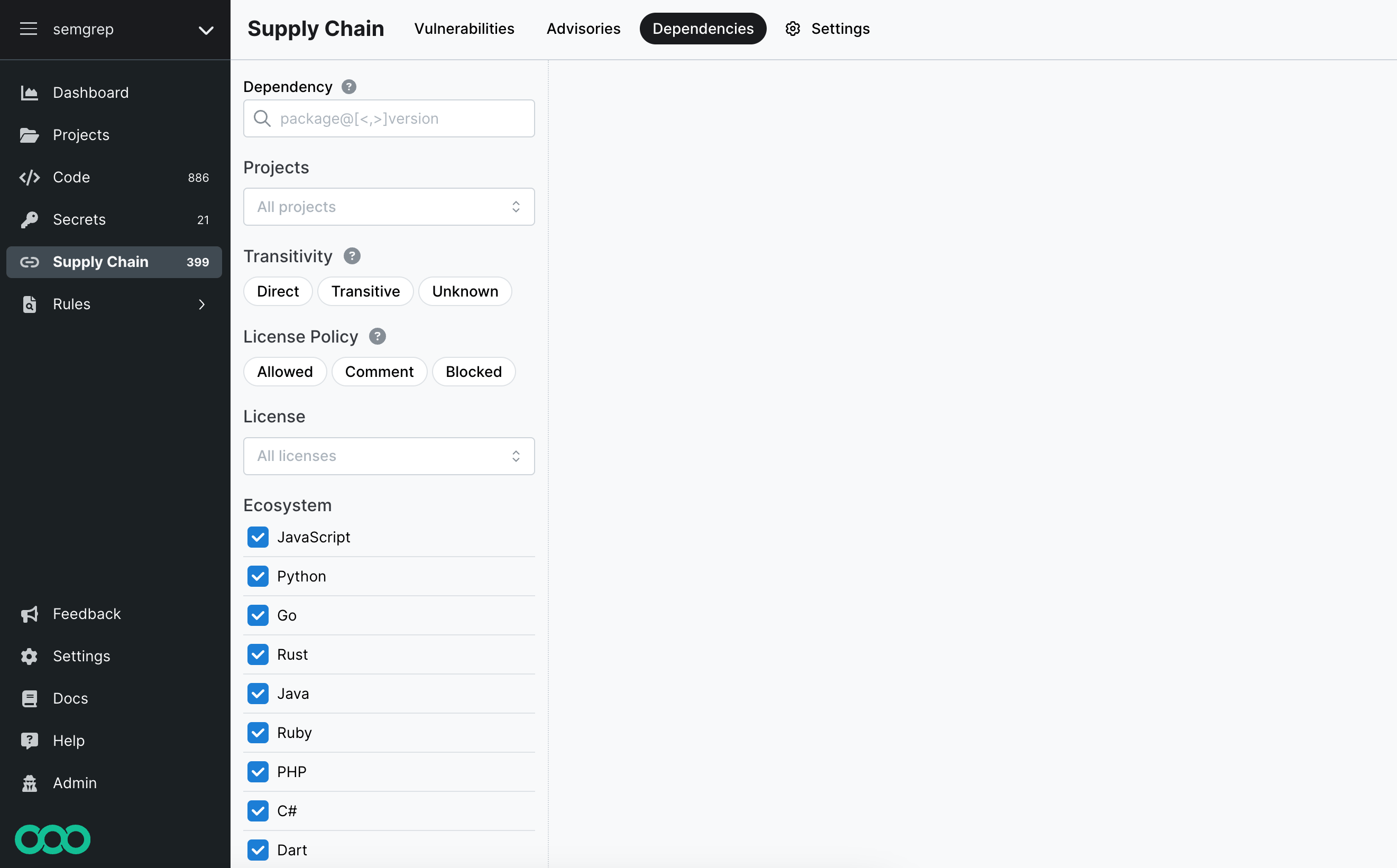
Task: Click the Transitivity help question mark
Action: [x=352, y=256]
